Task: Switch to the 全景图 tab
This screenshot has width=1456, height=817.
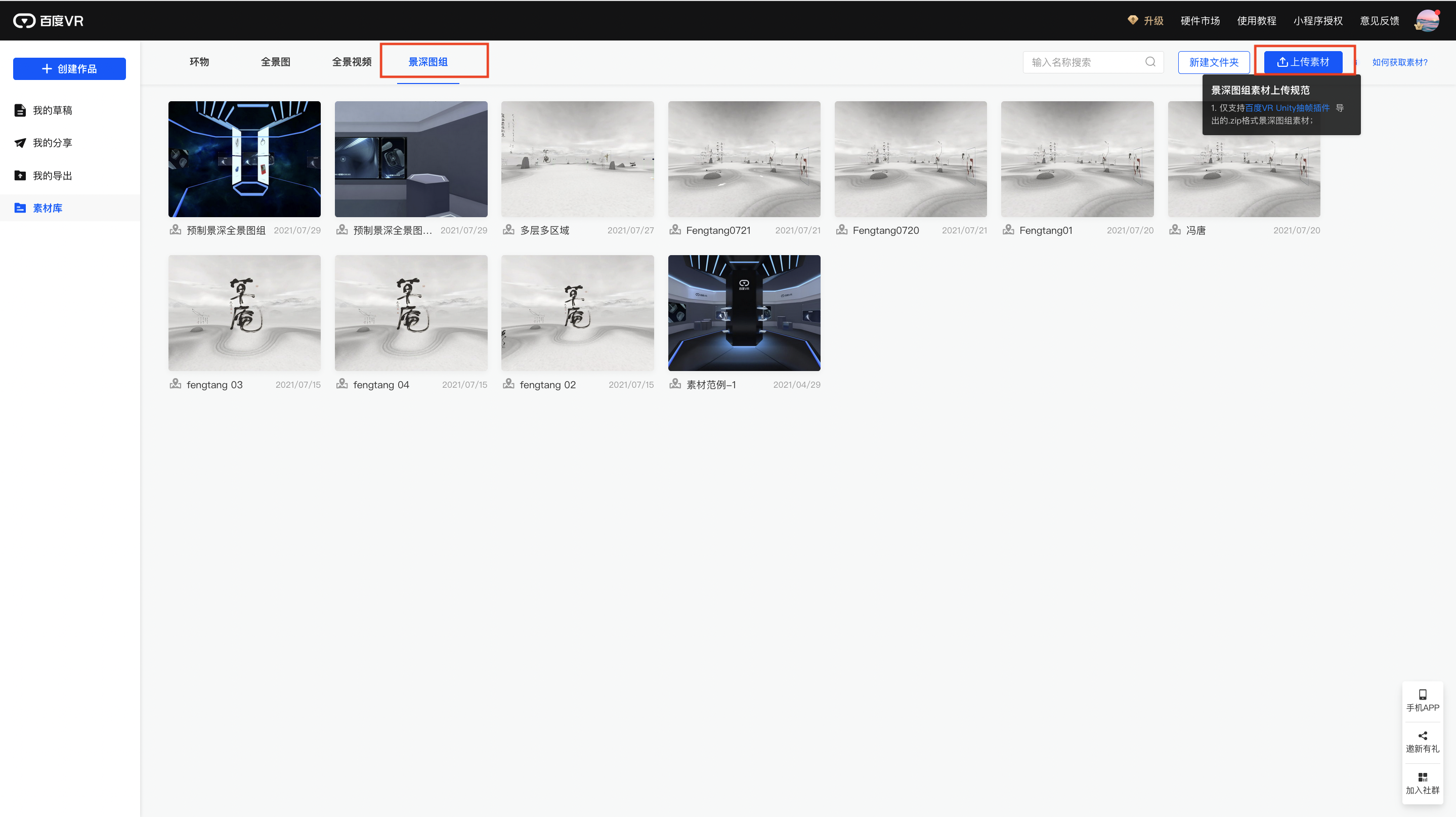Action: point(275,62)
